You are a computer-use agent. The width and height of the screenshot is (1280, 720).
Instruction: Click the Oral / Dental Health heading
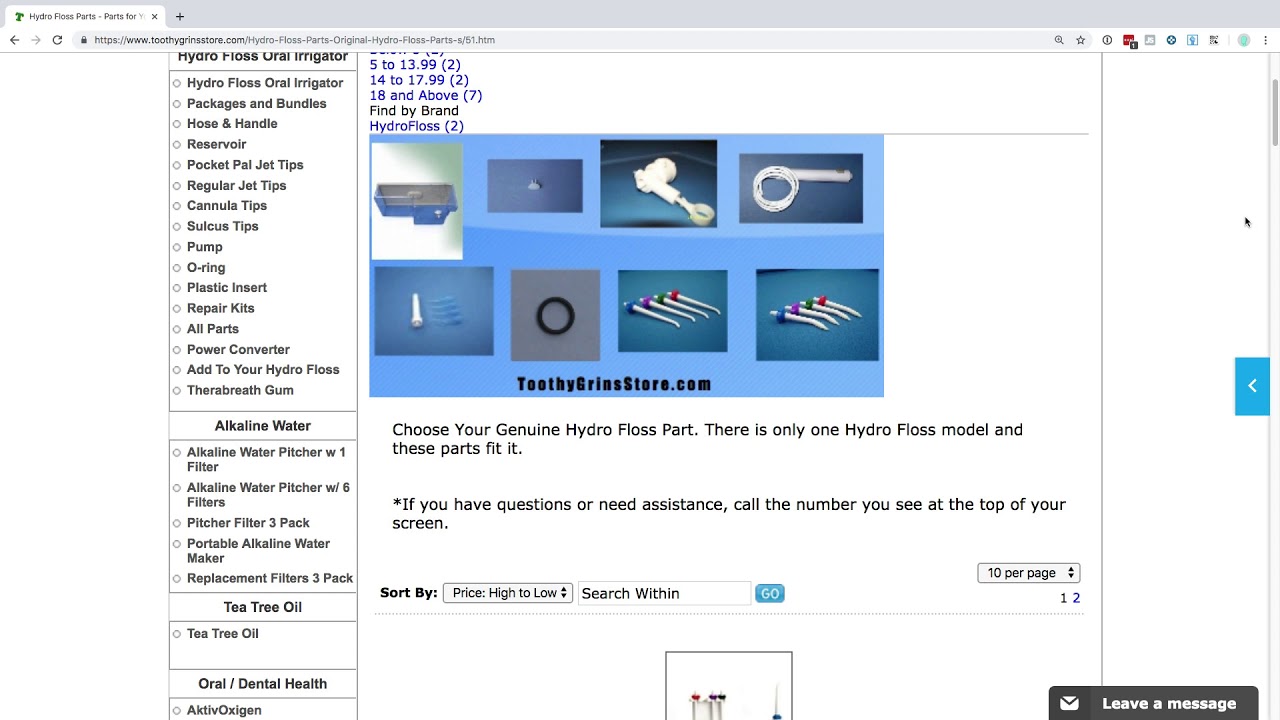pos(262,684)
